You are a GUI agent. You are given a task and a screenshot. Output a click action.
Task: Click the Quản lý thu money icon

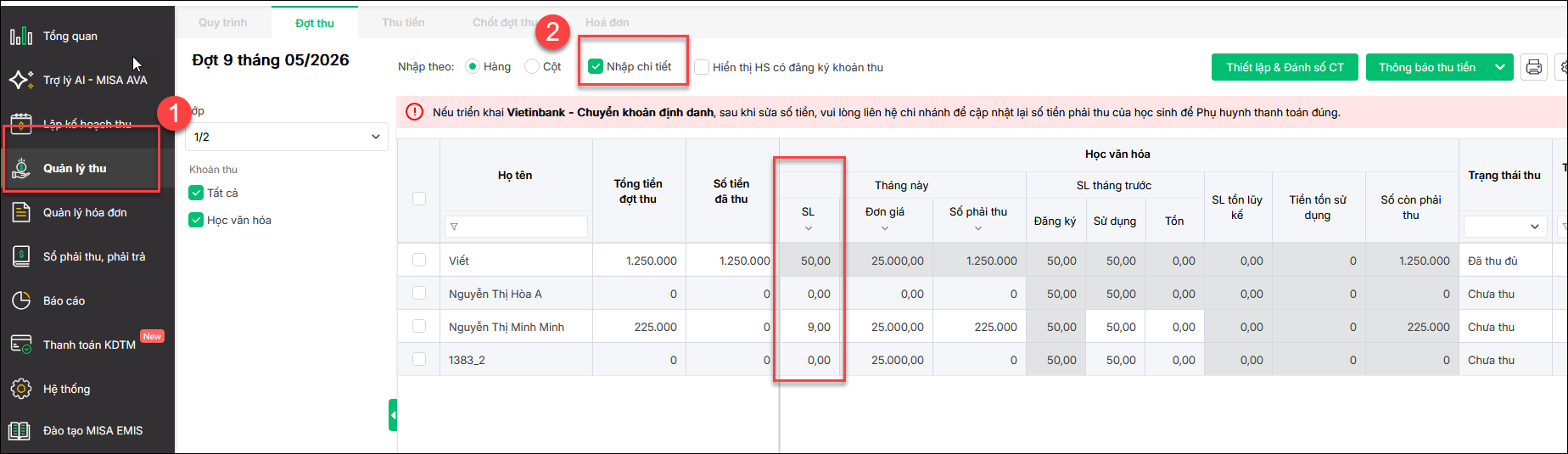pos(20,168)
